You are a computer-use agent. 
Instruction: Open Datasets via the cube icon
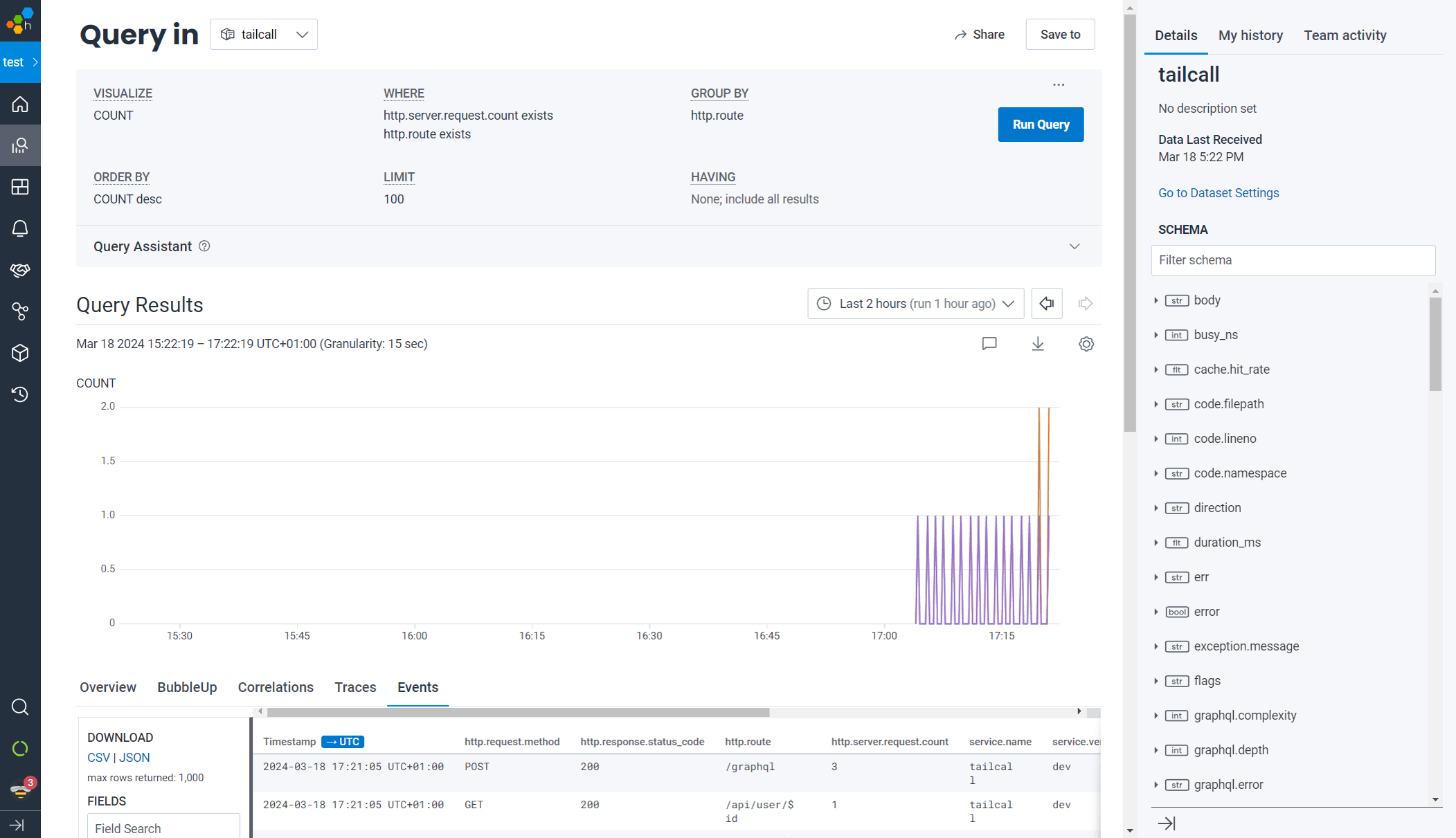[20, 353]
